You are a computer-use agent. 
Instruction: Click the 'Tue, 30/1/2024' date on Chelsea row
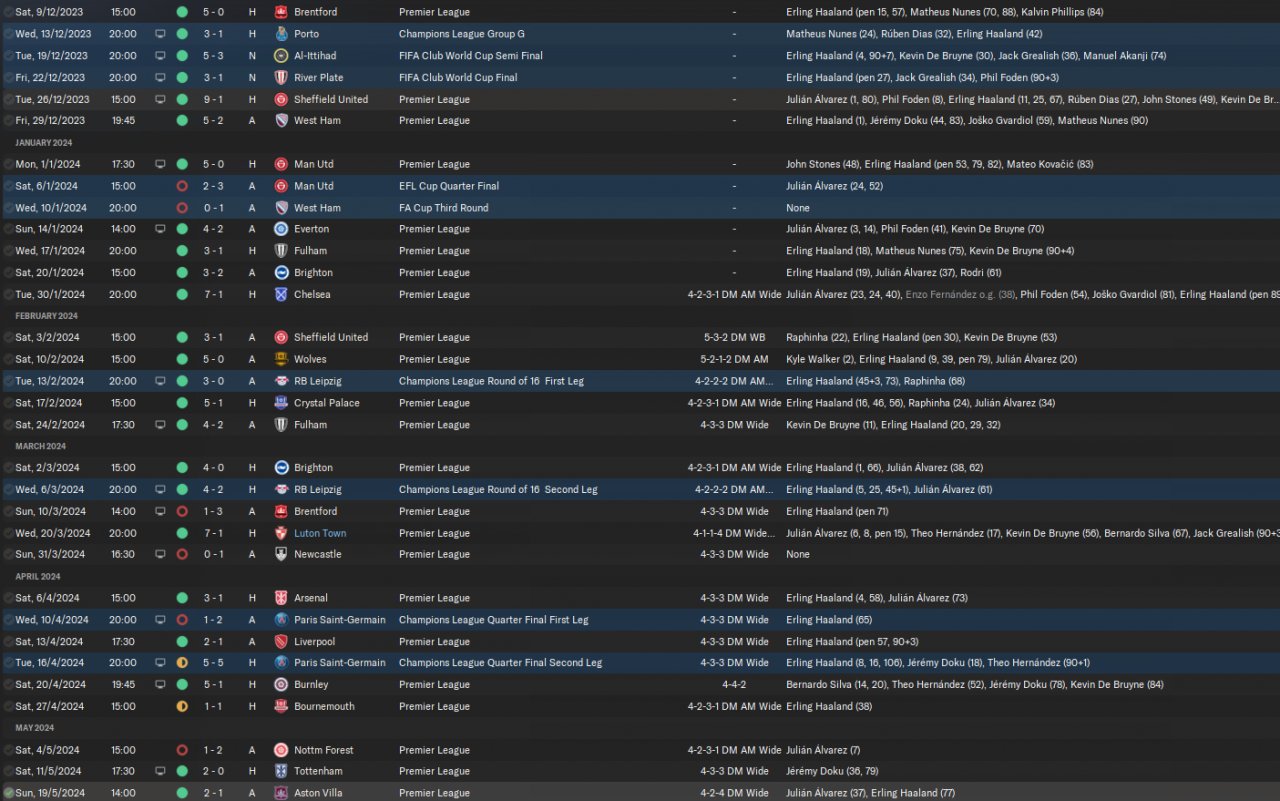tap(50, 295)
